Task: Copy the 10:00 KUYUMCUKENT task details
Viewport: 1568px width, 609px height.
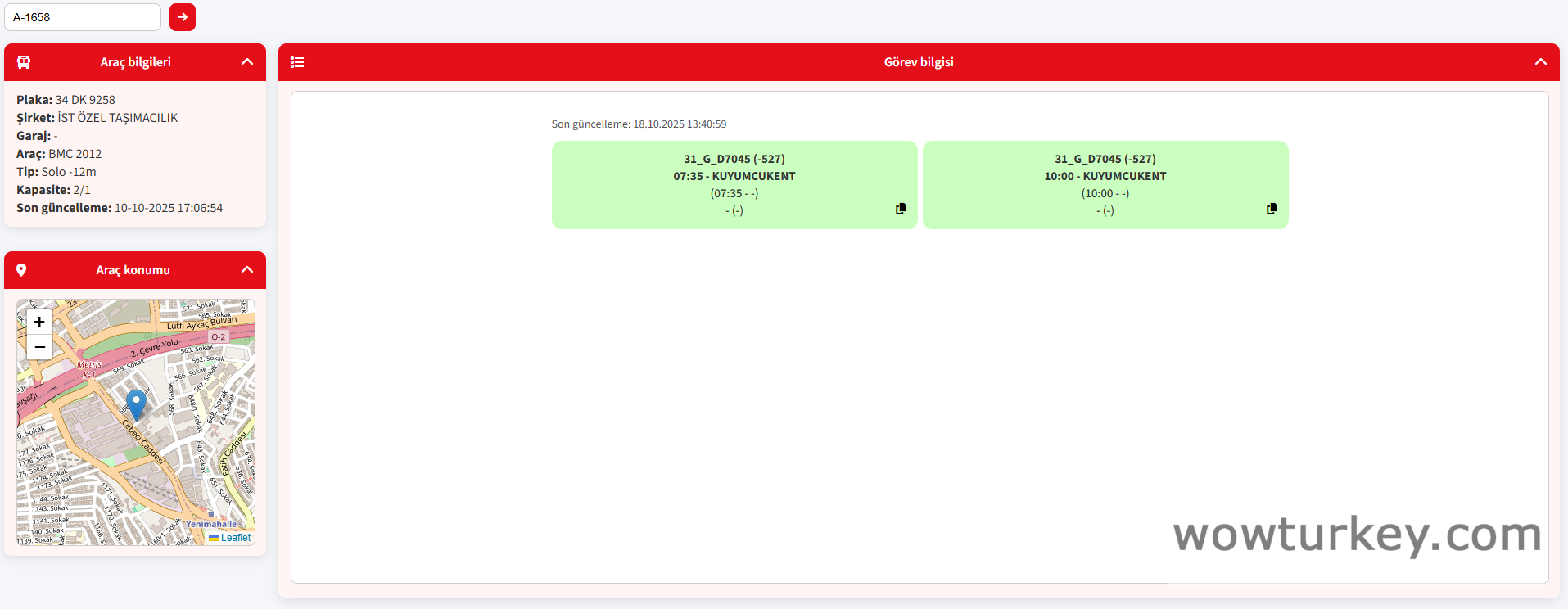Action: [x=1272, y=209]
